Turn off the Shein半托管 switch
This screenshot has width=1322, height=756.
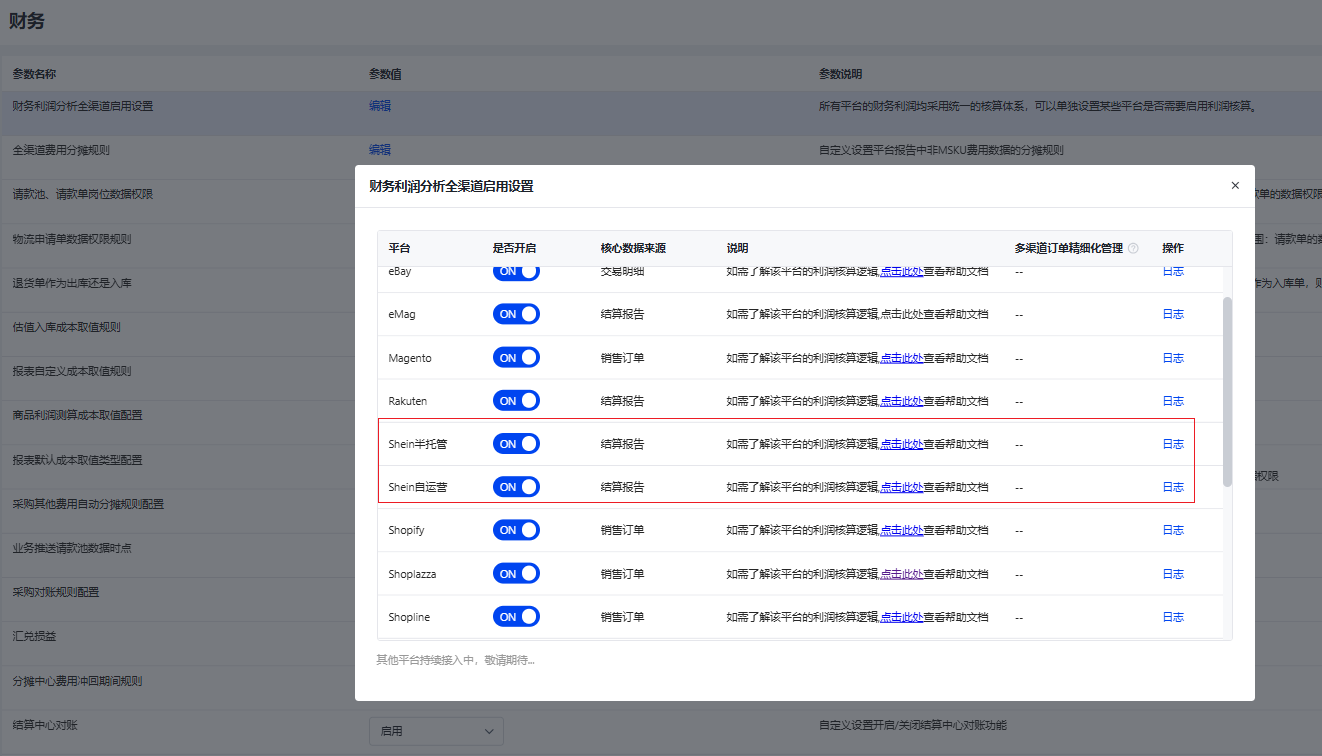(x=516, y=444)
